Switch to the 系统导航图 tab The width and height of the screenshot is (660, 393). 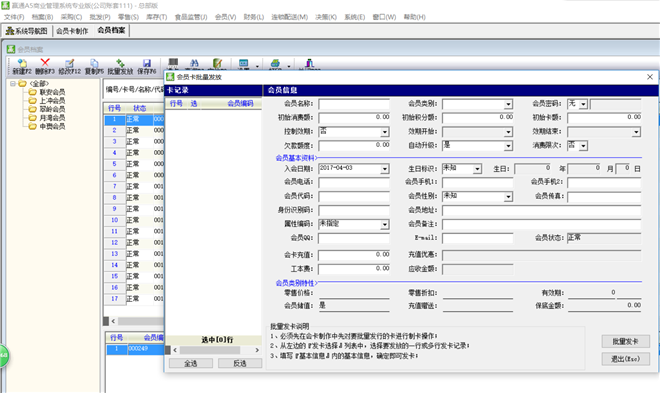[27, 31]
